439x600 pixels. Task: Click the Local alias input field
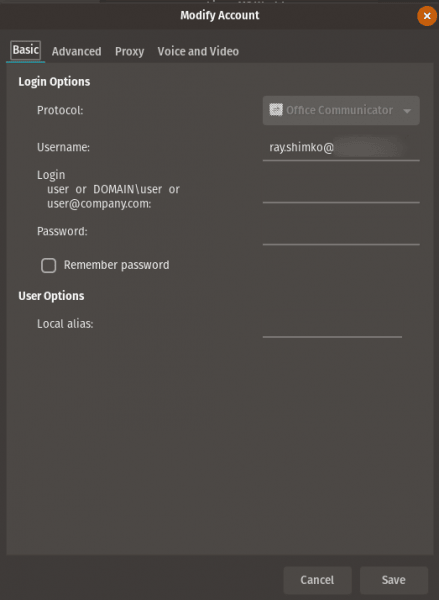point(332,325)
